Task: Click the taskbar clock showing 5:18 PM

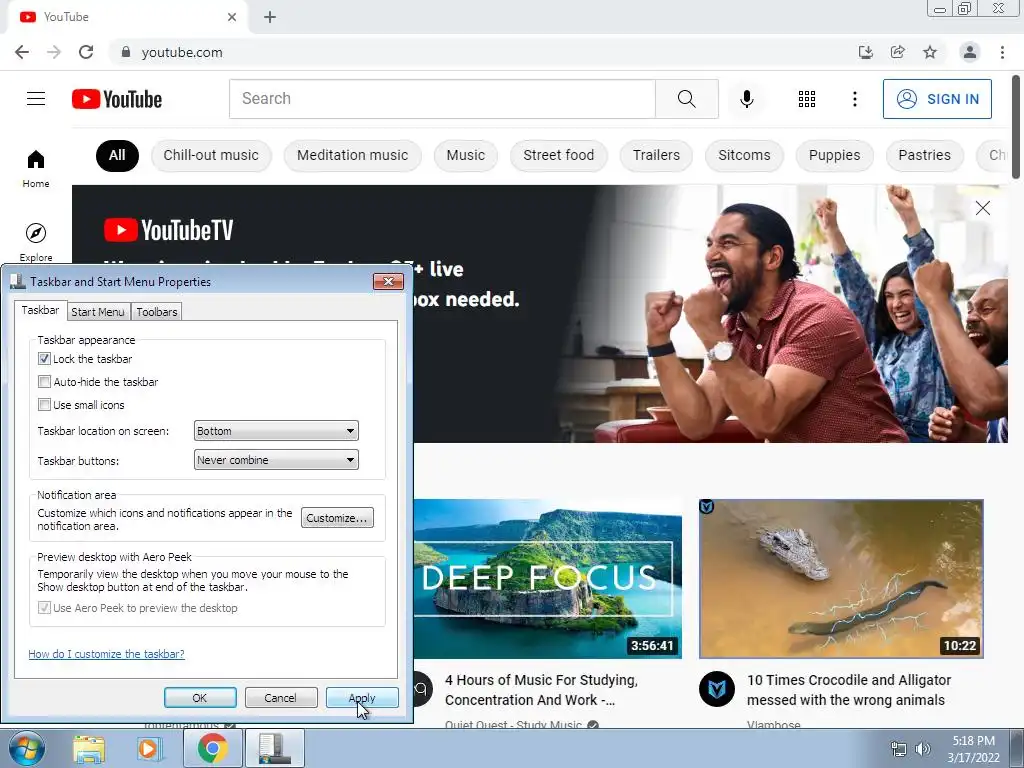Action: pyautogui.click(x=973, y=749)
